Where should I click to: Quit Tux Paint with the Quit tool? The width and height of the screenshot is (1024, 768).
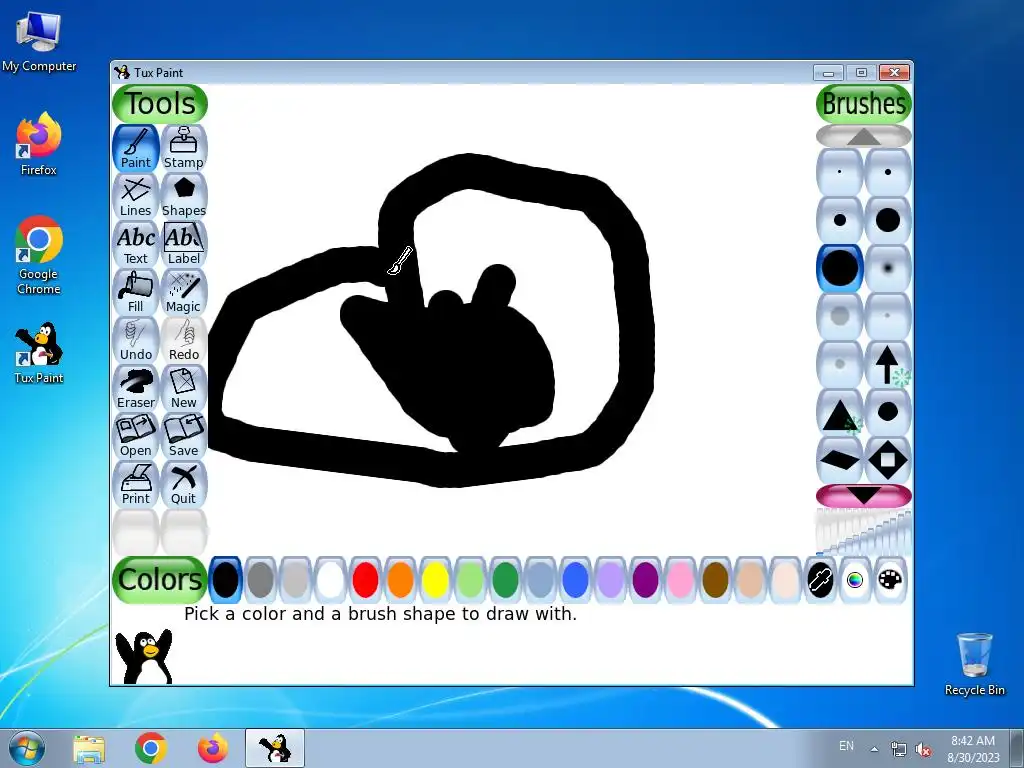[184, 484]
